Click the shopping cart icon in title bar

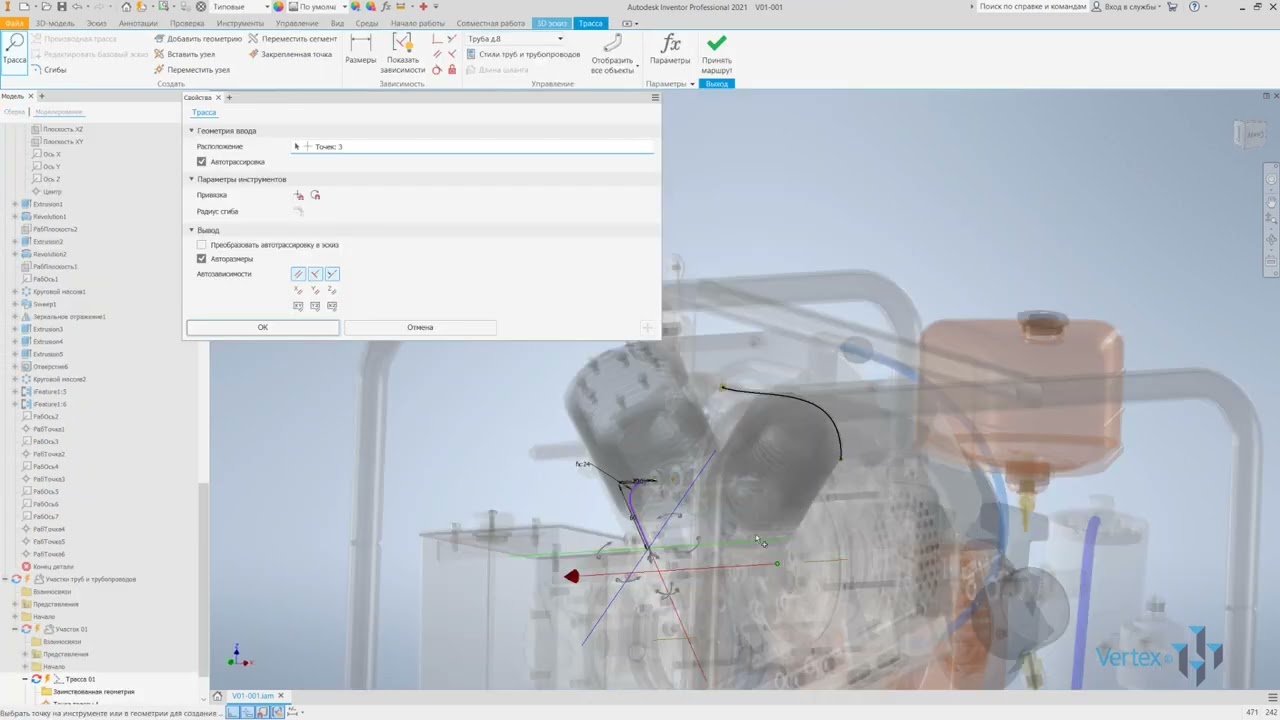click(x=1172, y=6)
